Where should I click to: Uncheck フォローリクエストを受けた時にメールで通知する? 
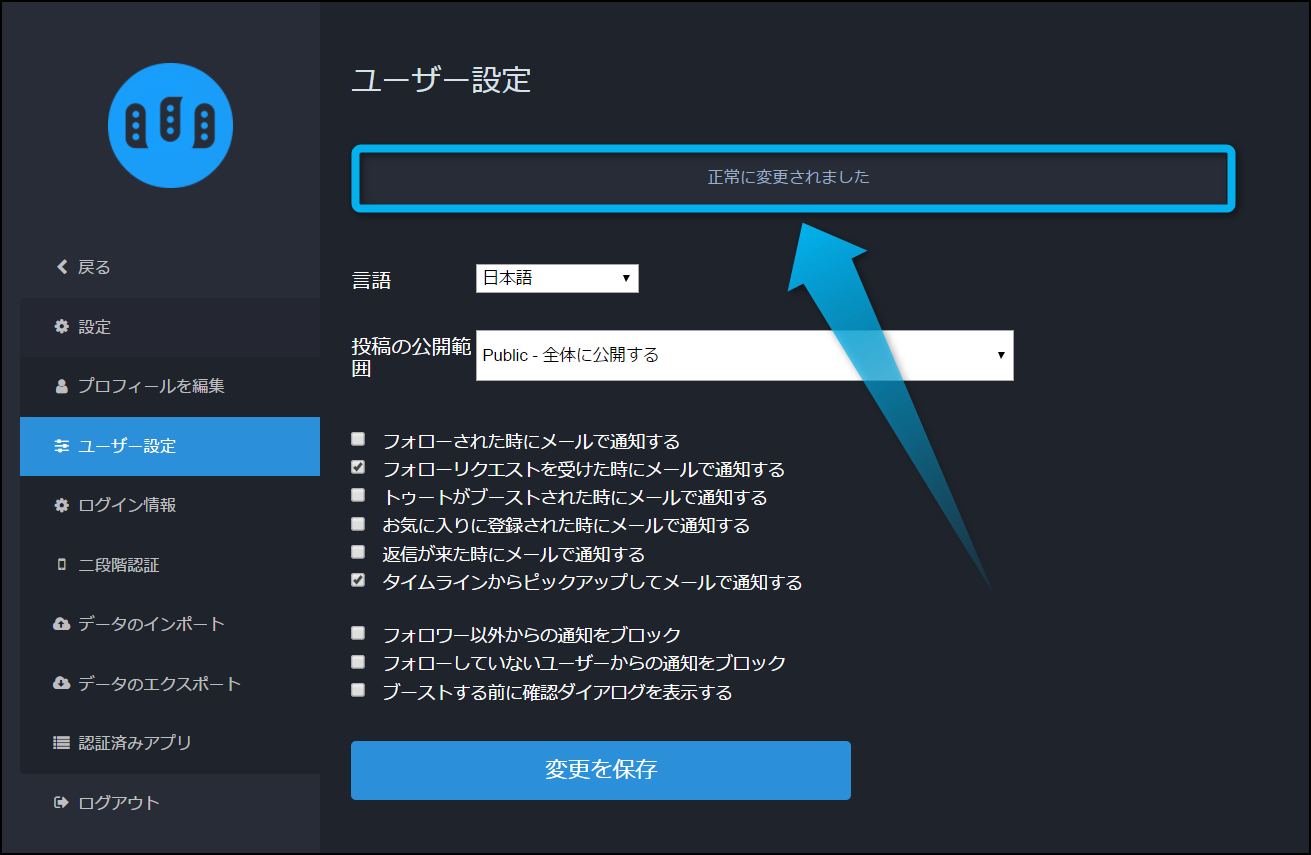coord(358,467)
